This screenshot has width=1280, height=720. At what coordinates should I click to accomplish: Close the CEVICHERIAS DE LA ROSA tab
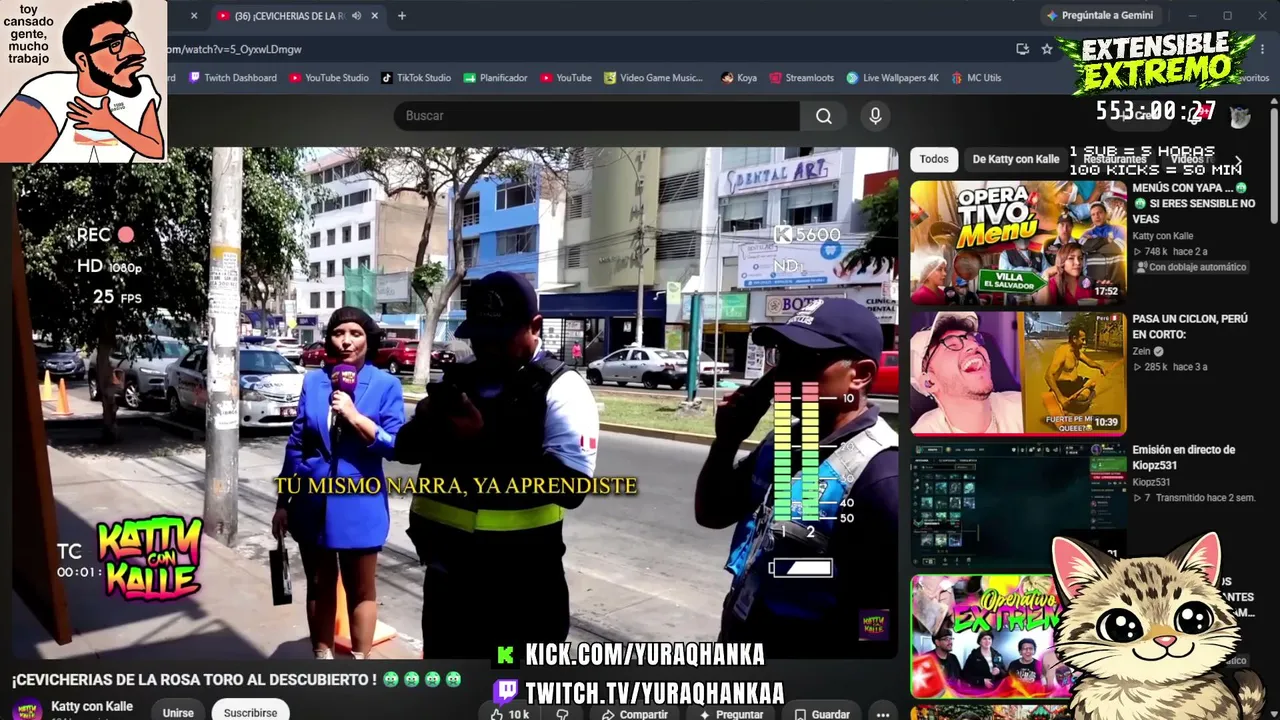pyautogui.click(x=375, y=16)
